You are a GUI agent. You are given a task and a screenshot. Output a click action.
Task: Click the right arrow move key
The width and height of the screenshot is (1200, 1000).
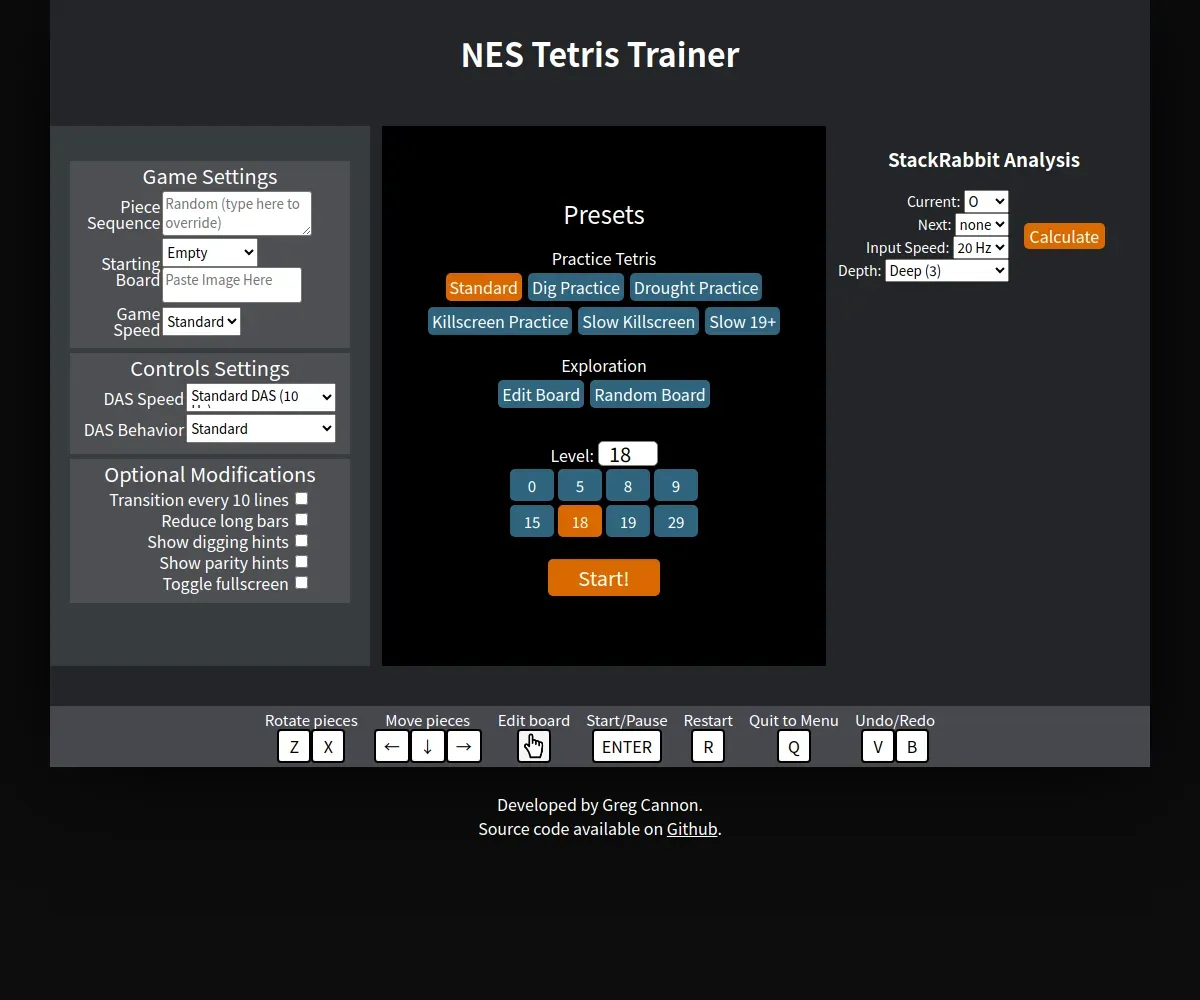[464, 747]
